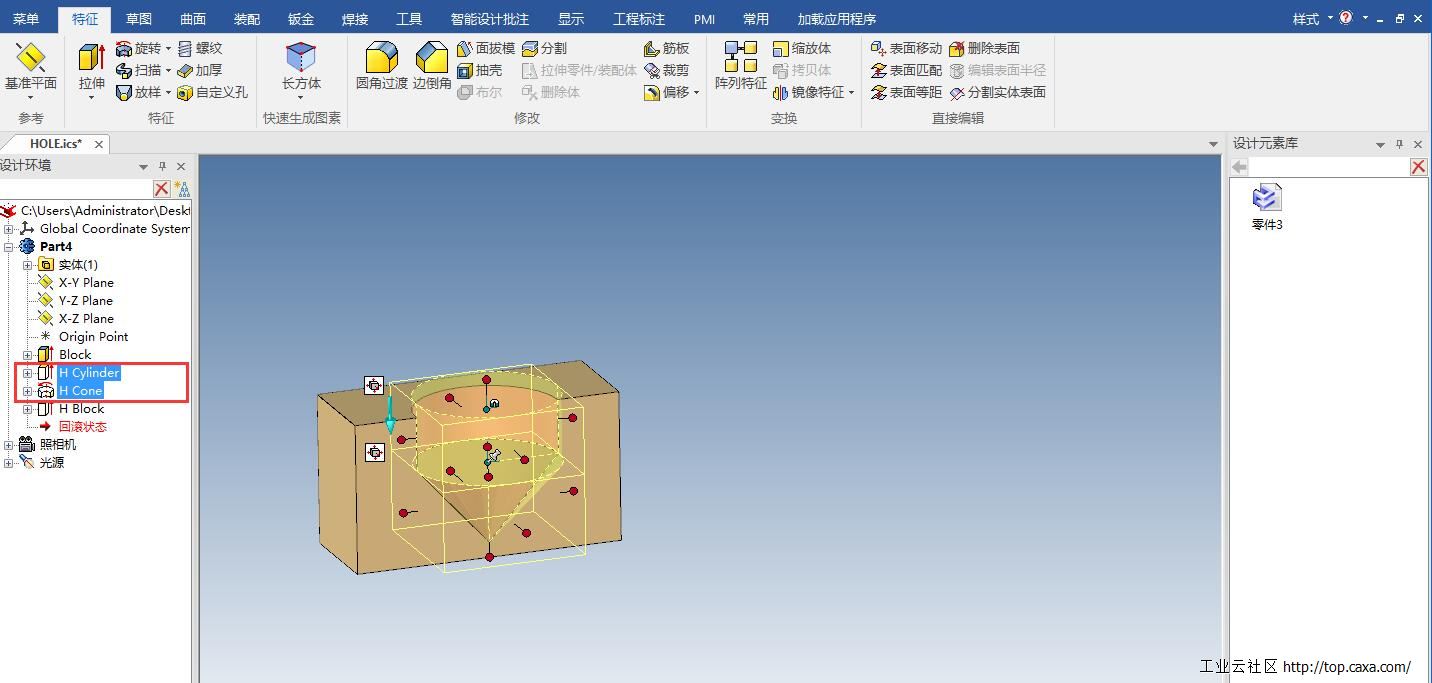Screen dimensions: 1432x683
Task: Open the help question mark icon
Action: (1346, 18)
